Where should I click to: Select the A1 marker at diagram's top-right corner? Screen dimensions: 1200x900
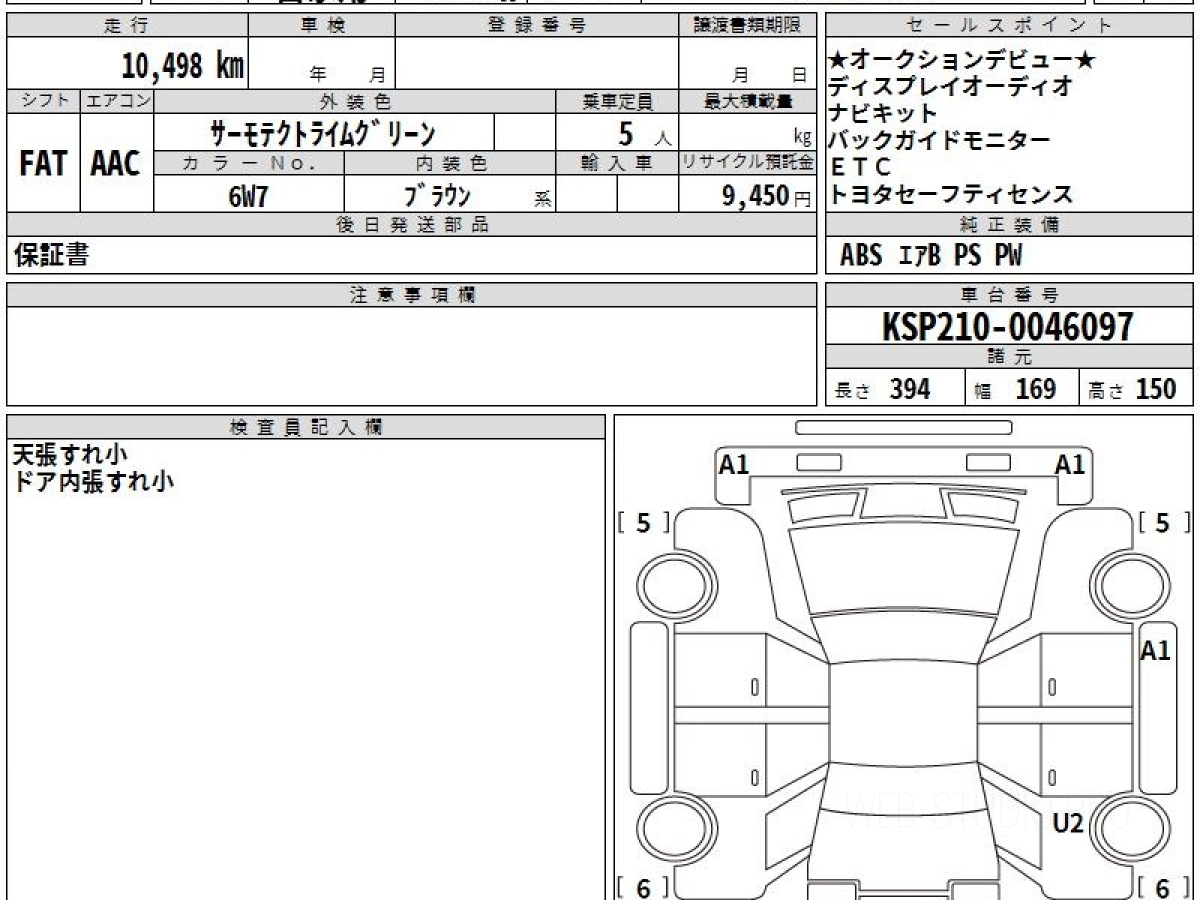point(1070,464)
